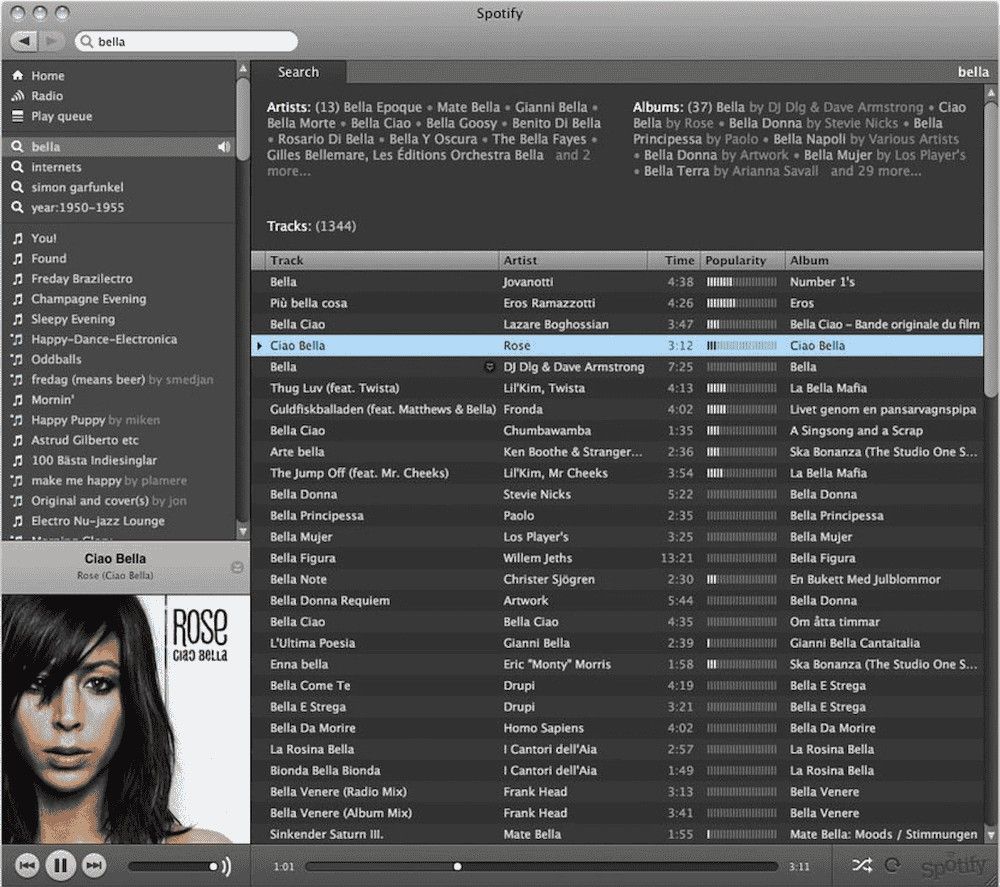The width and height of the screenshot is (1000, 887).
Task: Go to the previous track
Action: pyautogui.click(x=27, y=865)
